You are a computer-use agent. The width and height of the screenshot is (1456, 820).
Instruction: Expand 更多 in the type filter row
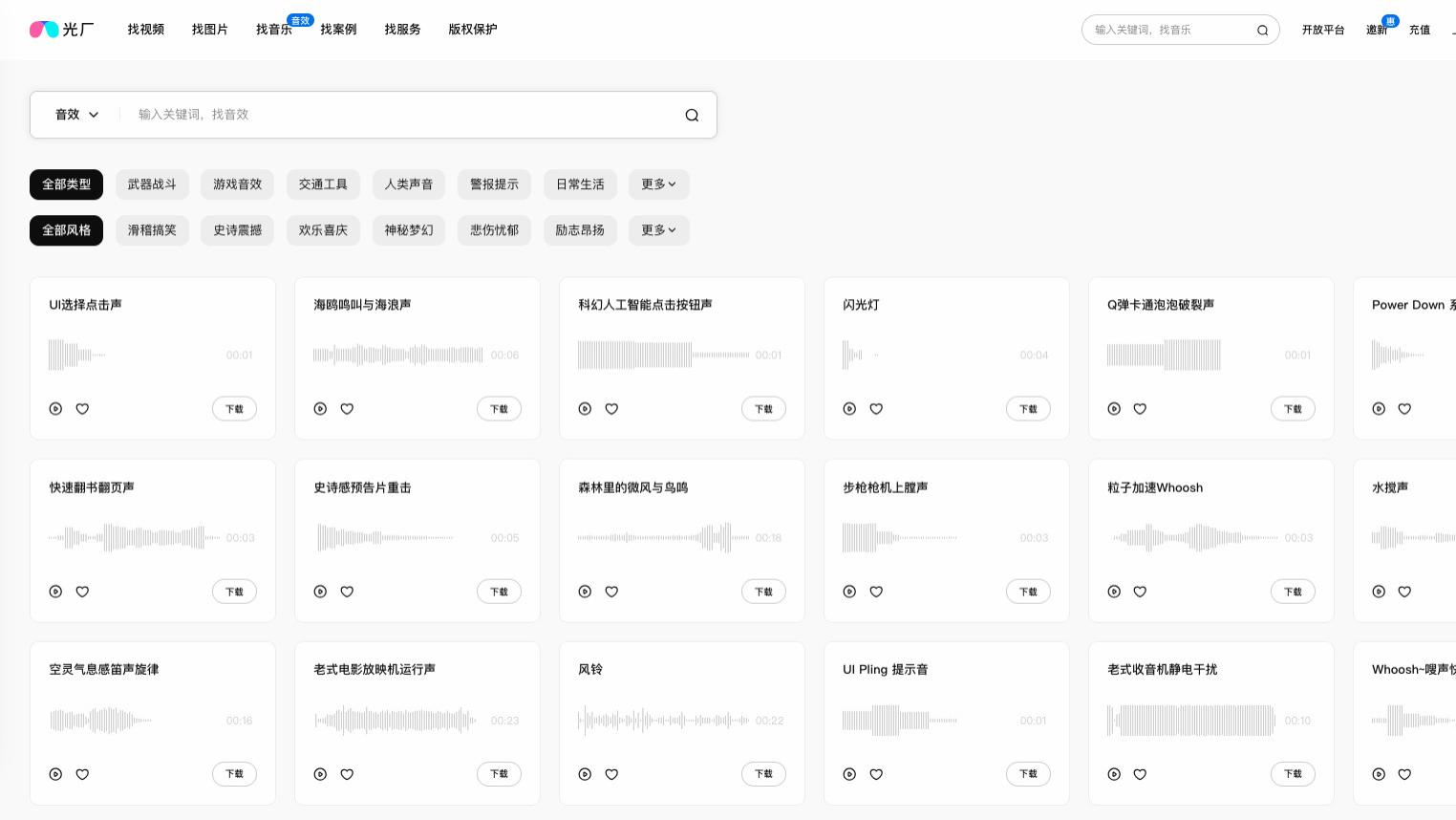pos(658,184)
